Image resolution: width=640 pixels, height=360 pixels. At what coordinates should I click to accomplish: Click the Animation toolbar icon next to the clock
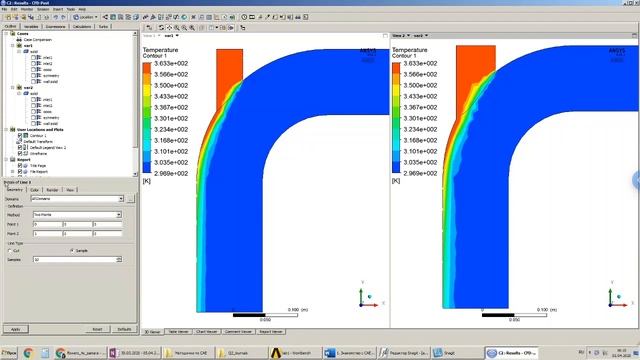[252, 17]
